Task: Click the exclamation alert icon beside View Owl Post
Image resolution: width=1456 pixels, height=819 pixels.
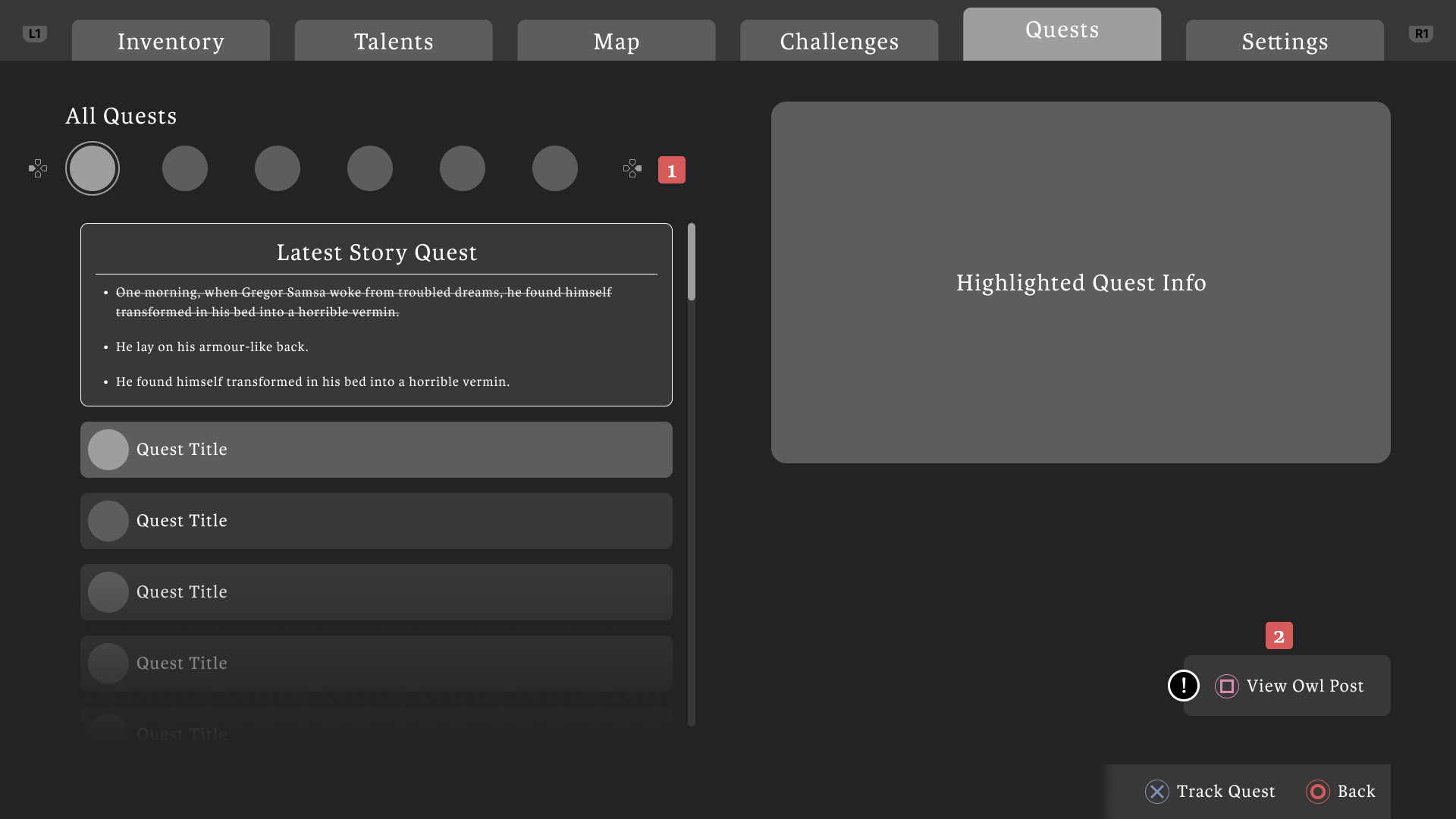Action: tap(1183, 686)
